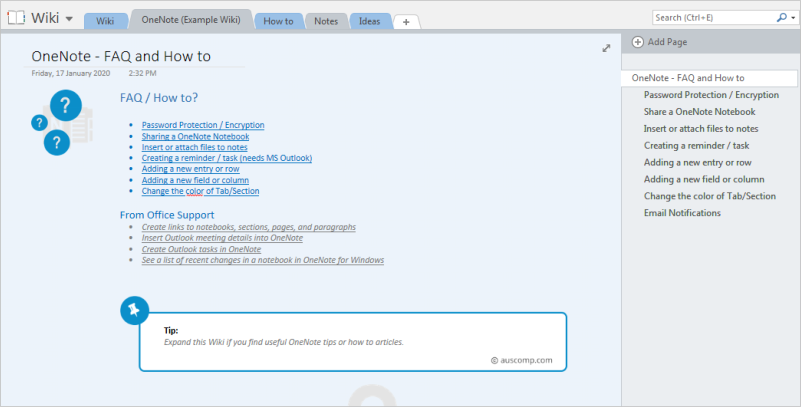Switch to the Wiki section tab
This screenshot has height=407, width=801.
(105, 21)
